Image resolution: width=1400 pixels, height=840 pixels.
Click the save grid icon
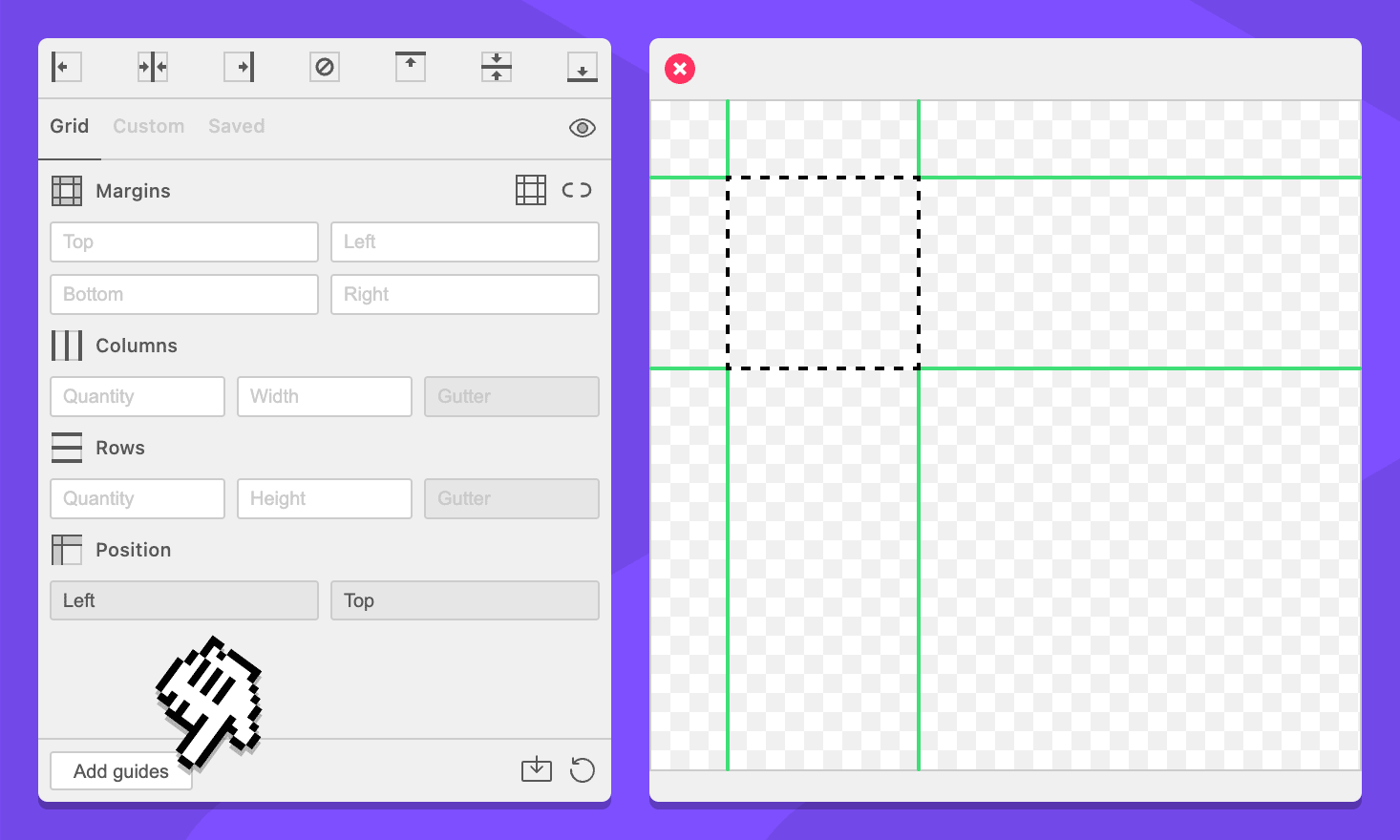[537, 769]
